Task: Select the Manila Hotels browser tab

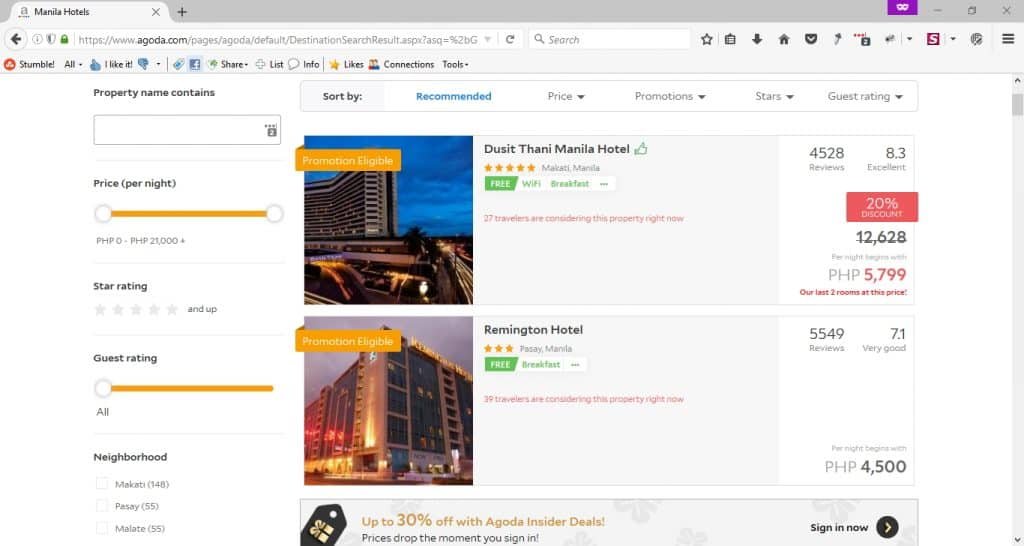Action: [89, 12]
